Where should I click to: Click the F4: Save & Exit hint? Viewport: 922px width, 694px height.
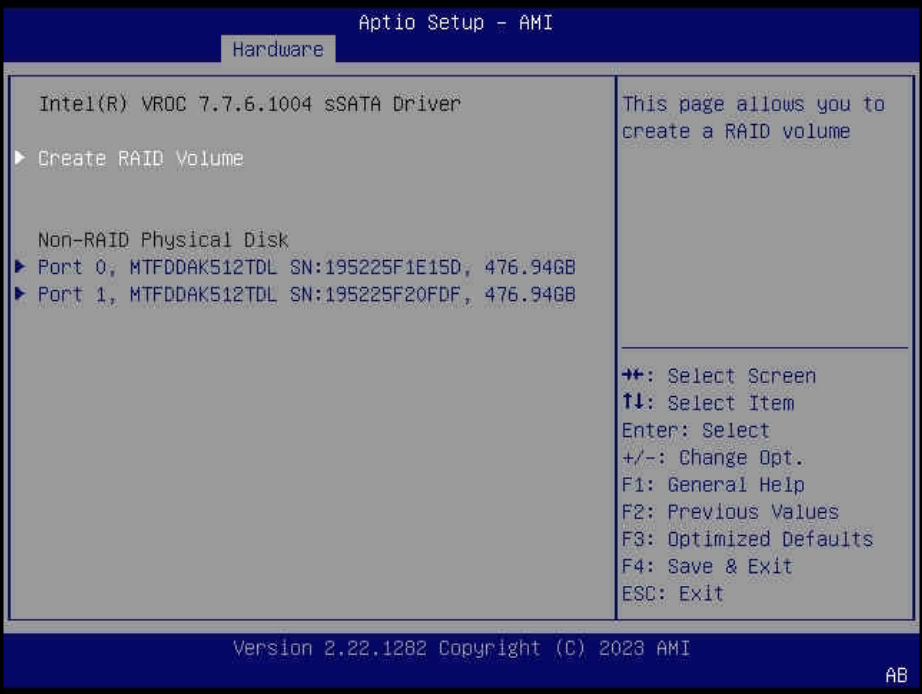[x=707, y=566]
